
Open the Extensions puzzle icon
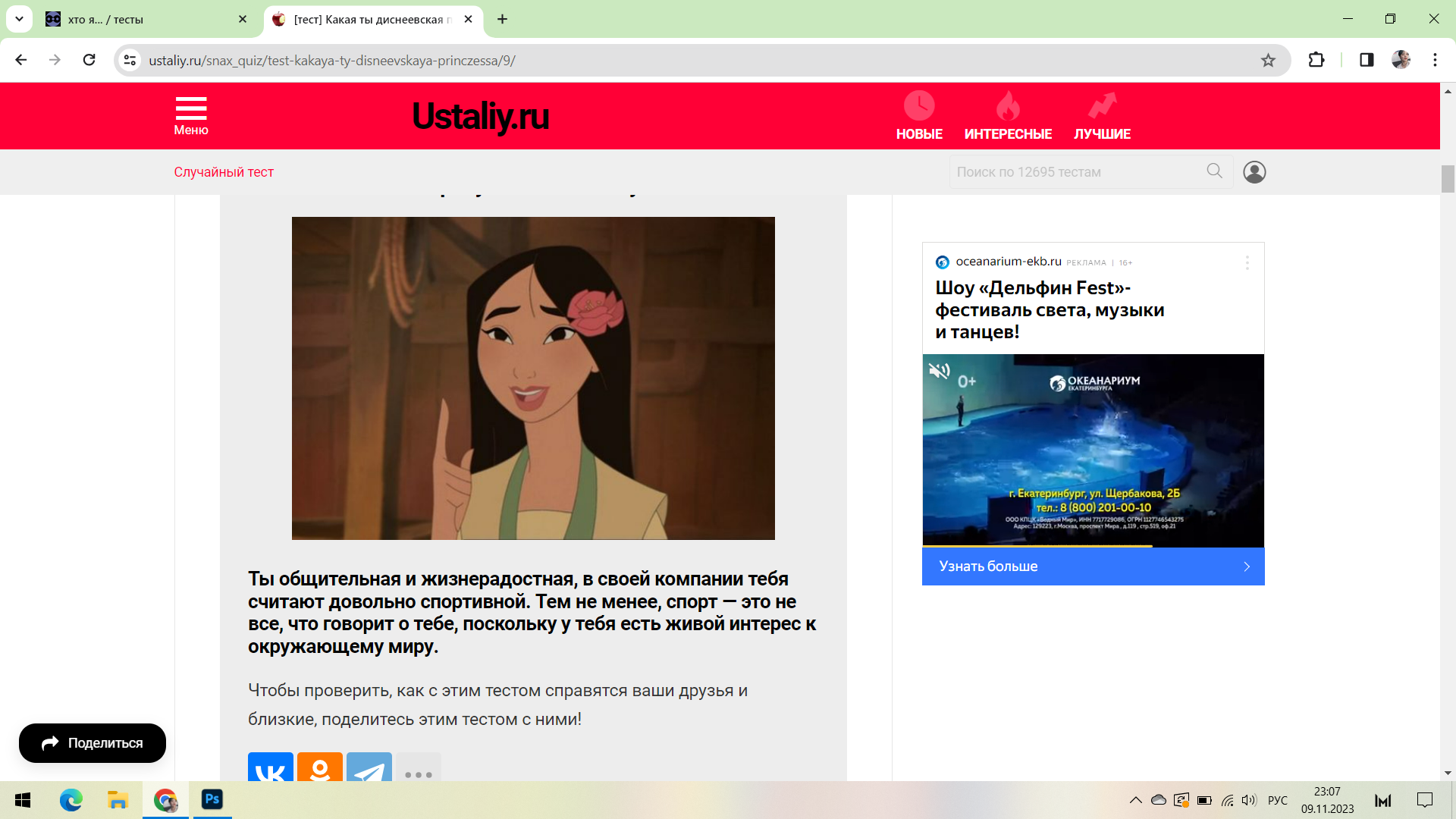tap(1316, 60)
